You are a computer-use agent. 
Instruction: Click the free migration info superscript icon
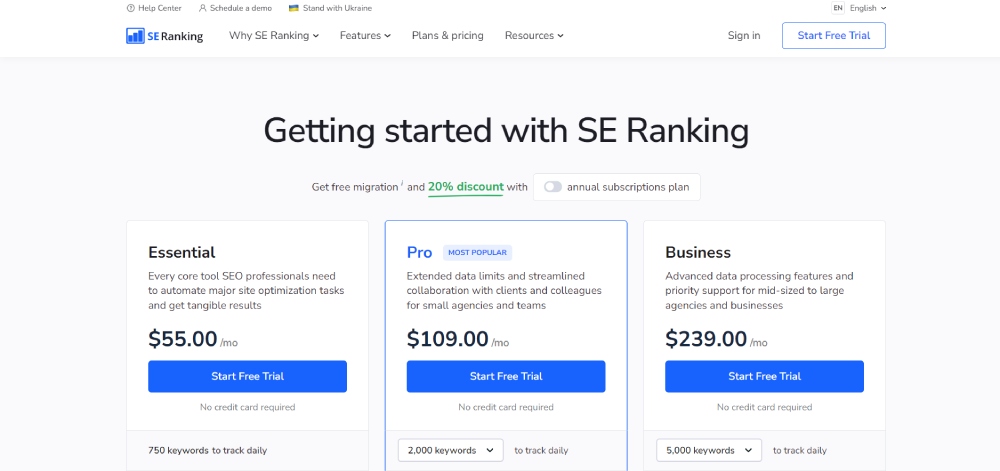coord(402,184)
